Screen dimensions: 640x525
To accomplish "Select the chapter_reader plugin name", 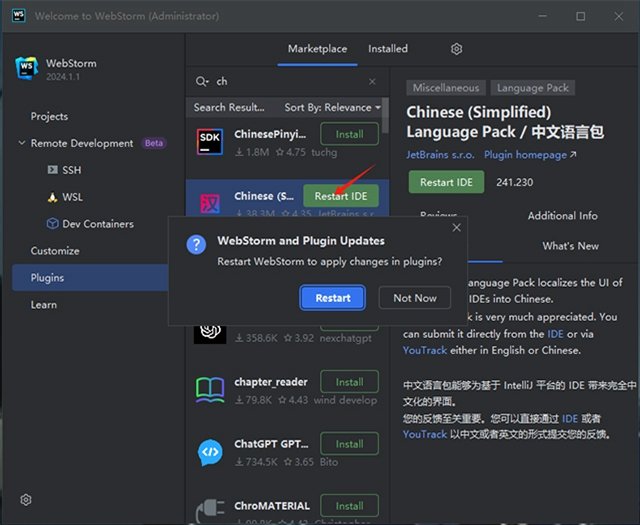I will [271, 382].
